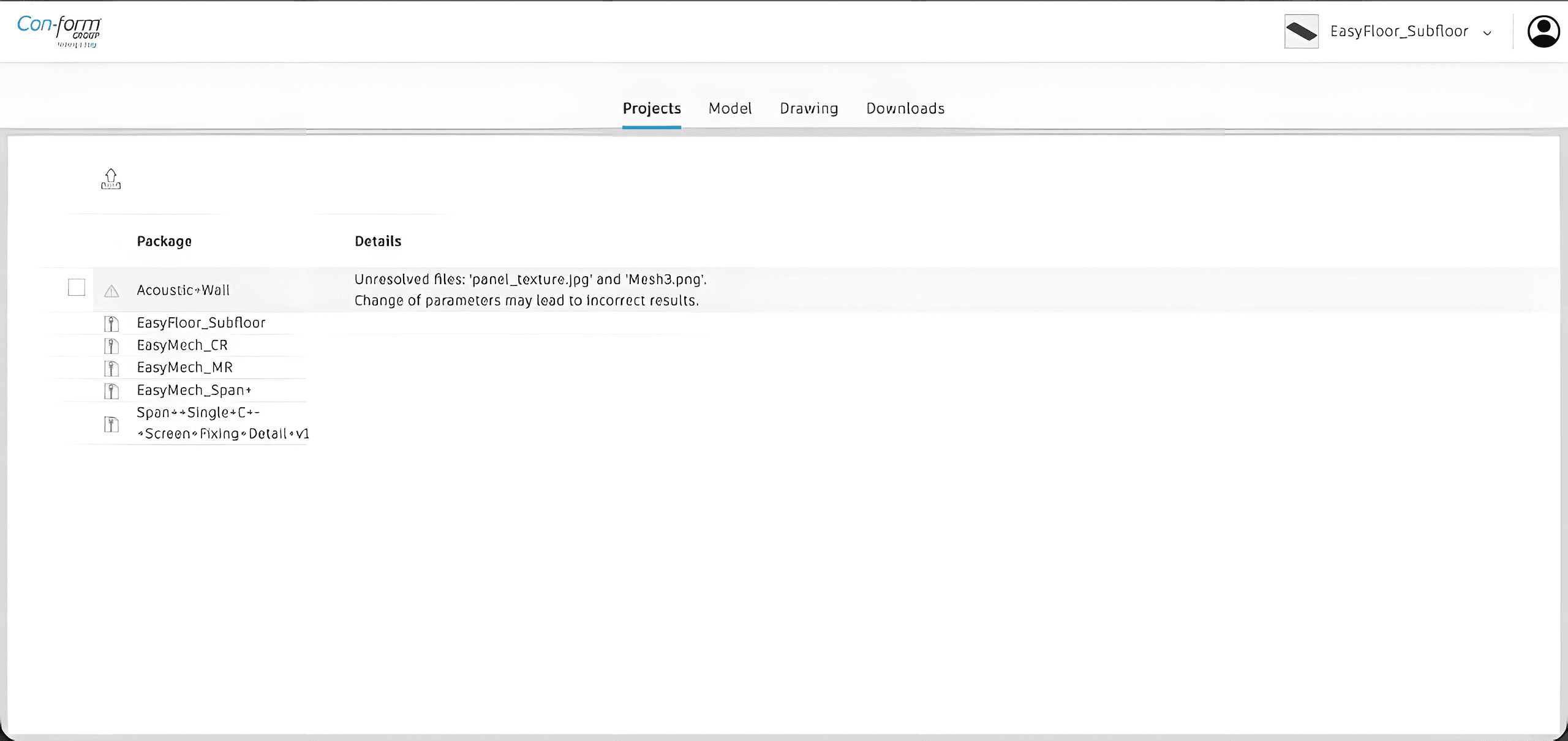Click the 'Unresolved files' details message
This screenshot has height=741, width=1568.
pos(530,280)
